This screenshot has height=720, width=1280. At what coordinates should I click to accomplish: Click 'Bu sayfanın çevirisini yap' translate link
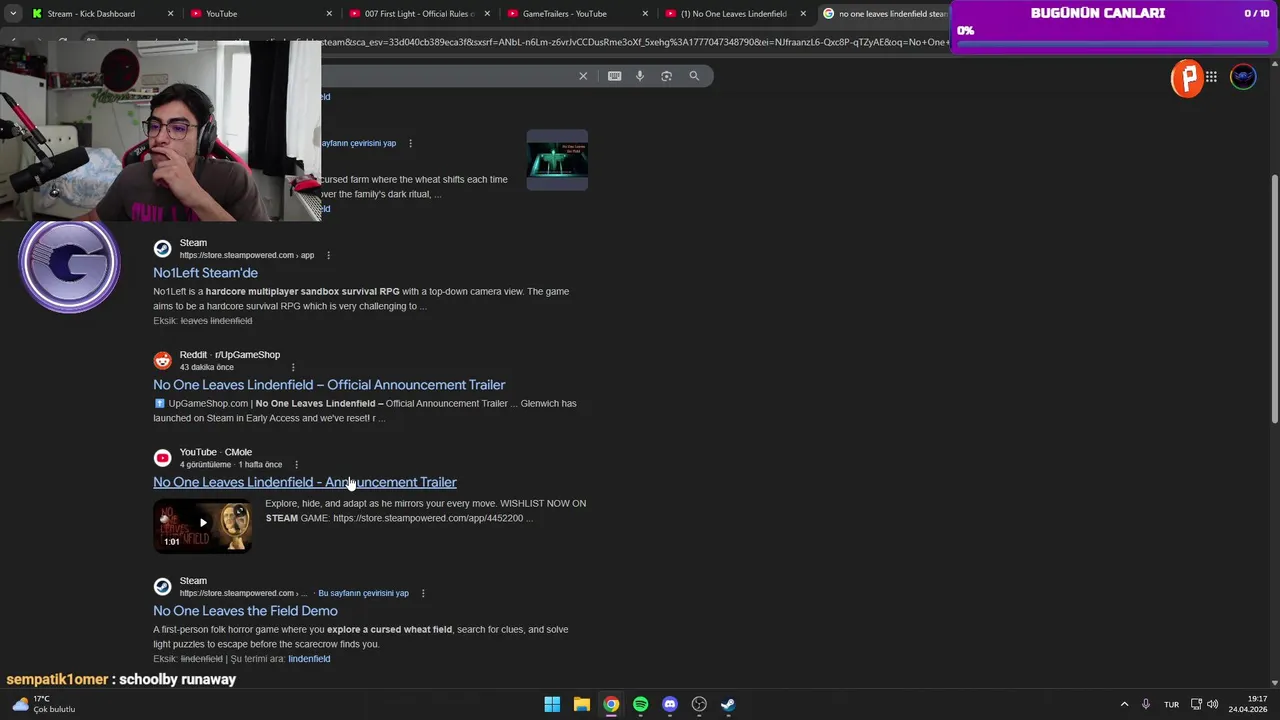pos(363,593)
